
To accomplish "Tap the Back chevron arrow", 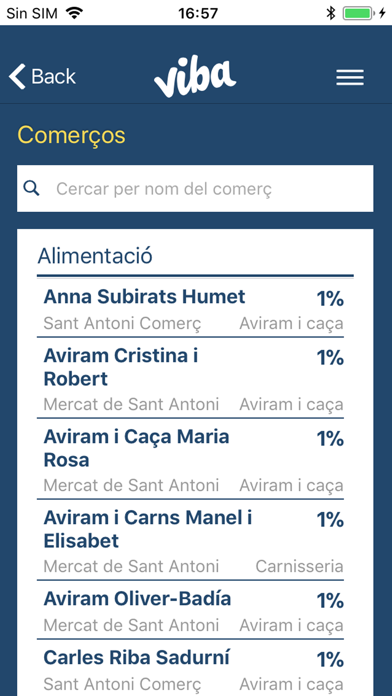I will click(x=17, y=76).
